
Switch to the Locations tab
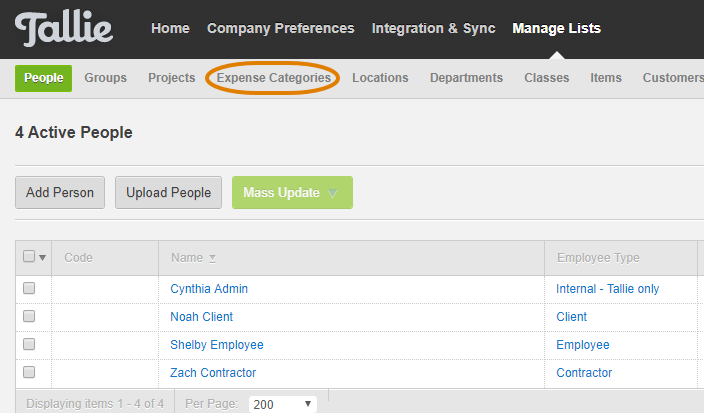pos(380,78)
